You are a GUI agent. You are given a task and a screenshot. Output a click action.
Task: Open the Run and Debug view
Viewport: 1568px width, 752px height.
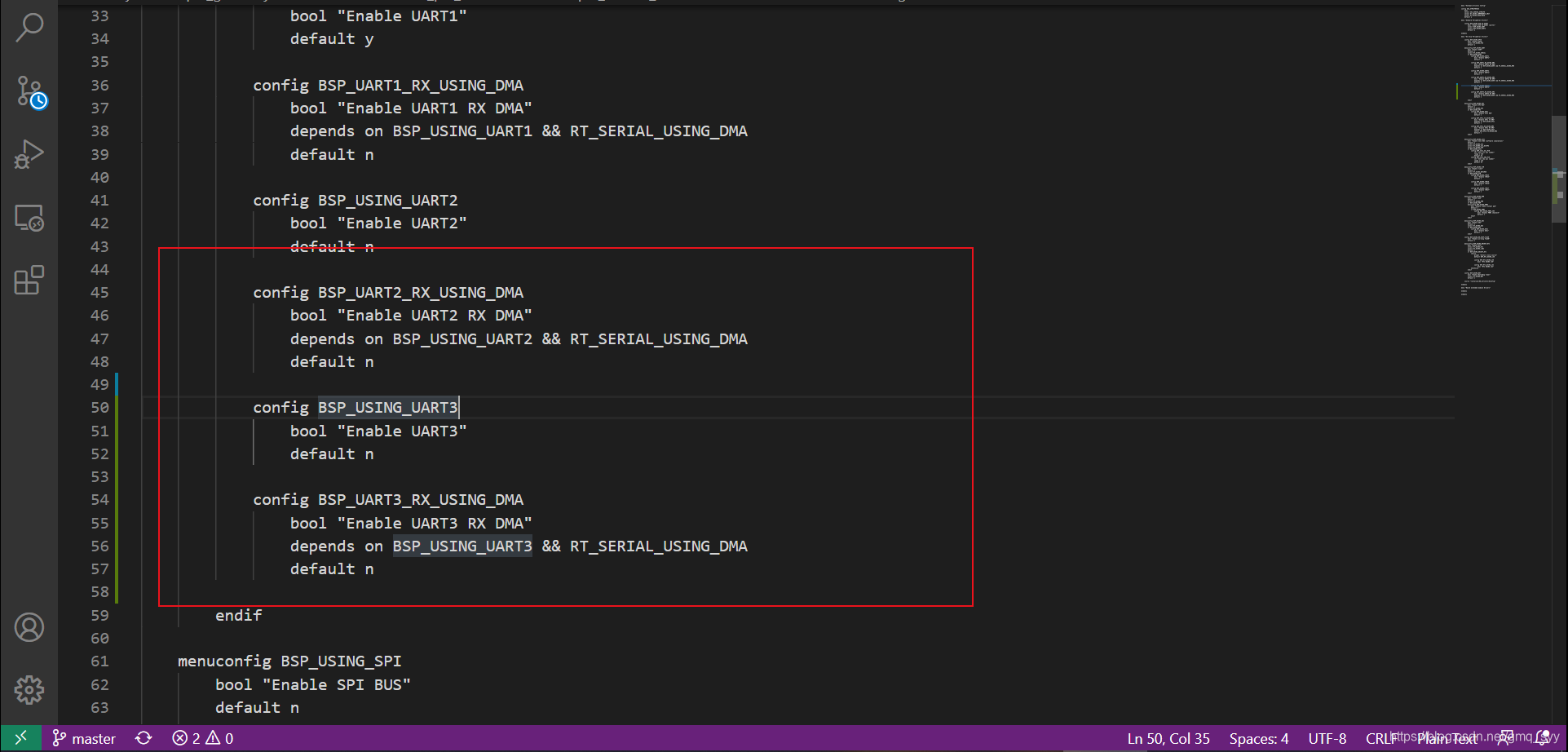(30, 154)
